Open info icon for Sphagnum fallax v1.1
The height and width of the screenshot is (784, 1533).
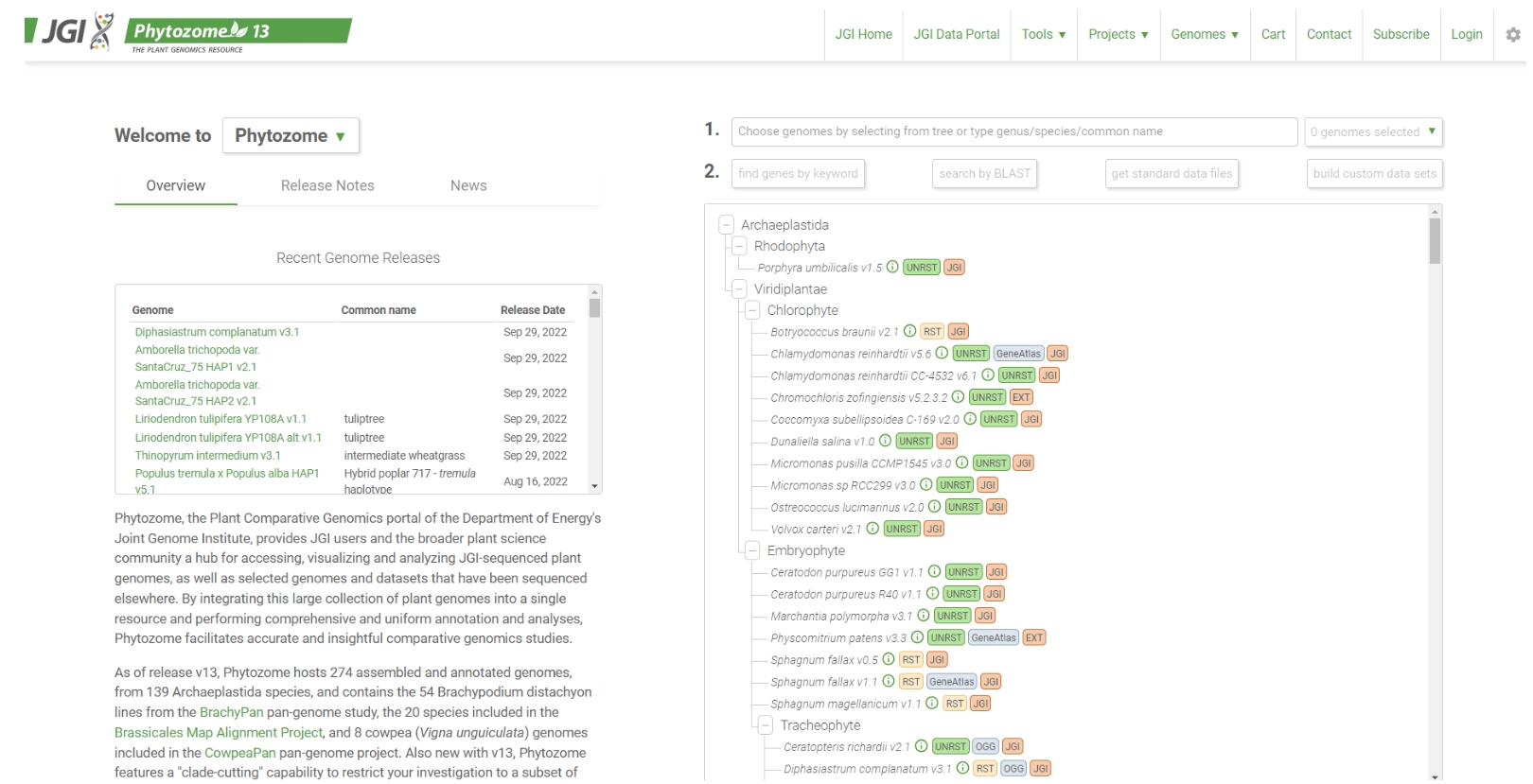(889, 681)
